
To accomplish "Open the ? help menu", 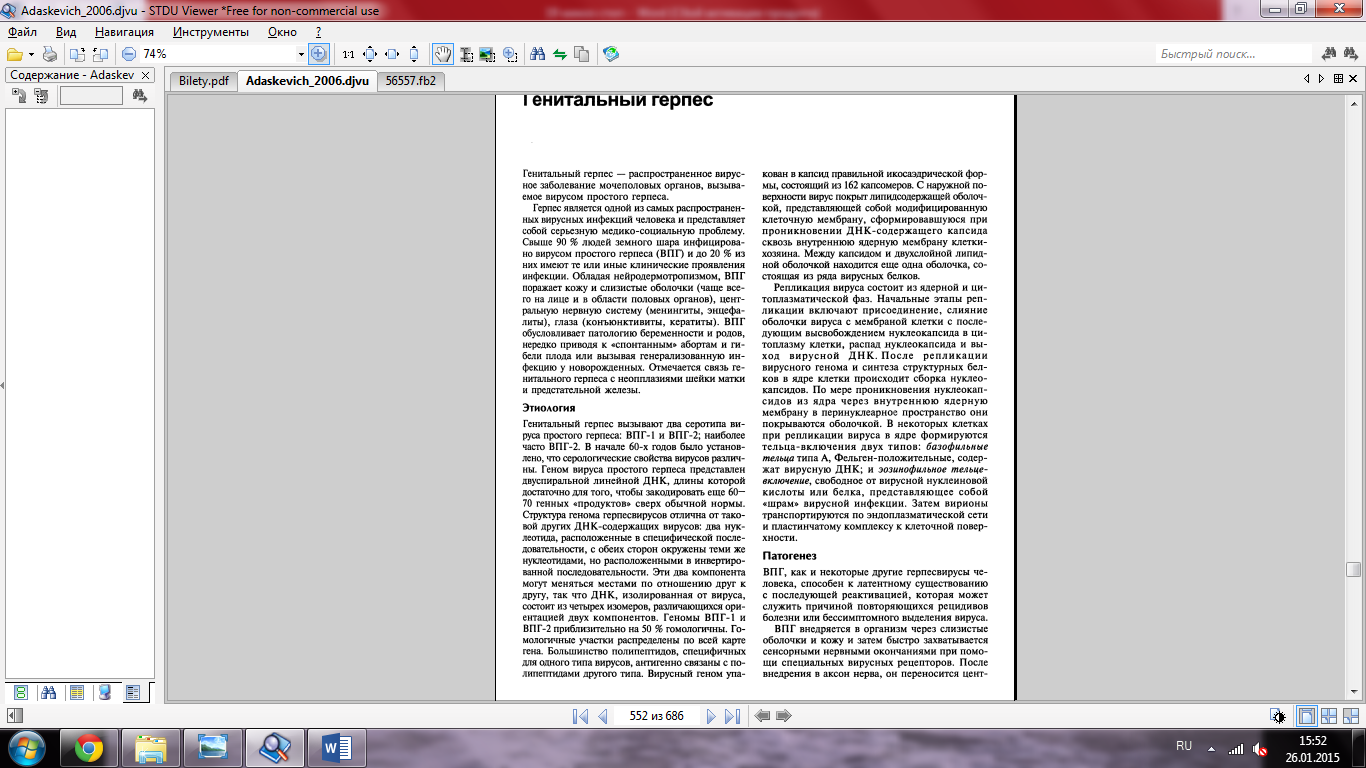I will (318, 32).
